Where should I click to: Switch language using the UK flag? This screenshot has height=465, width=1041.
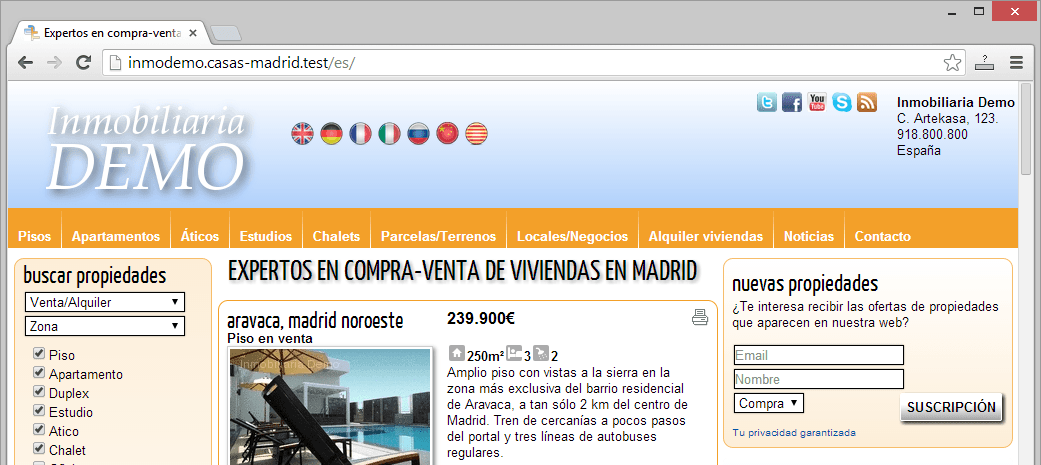tap(302, 133)
